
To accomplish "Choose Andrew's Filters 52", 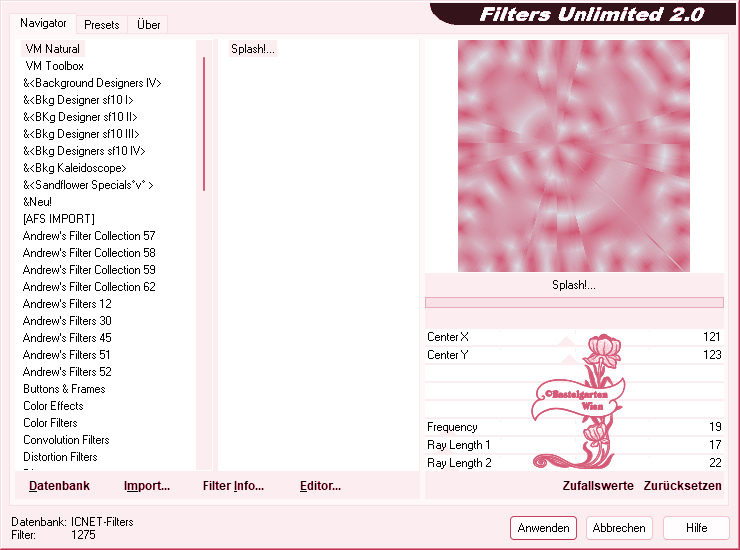I will click(x=67, y=372).
